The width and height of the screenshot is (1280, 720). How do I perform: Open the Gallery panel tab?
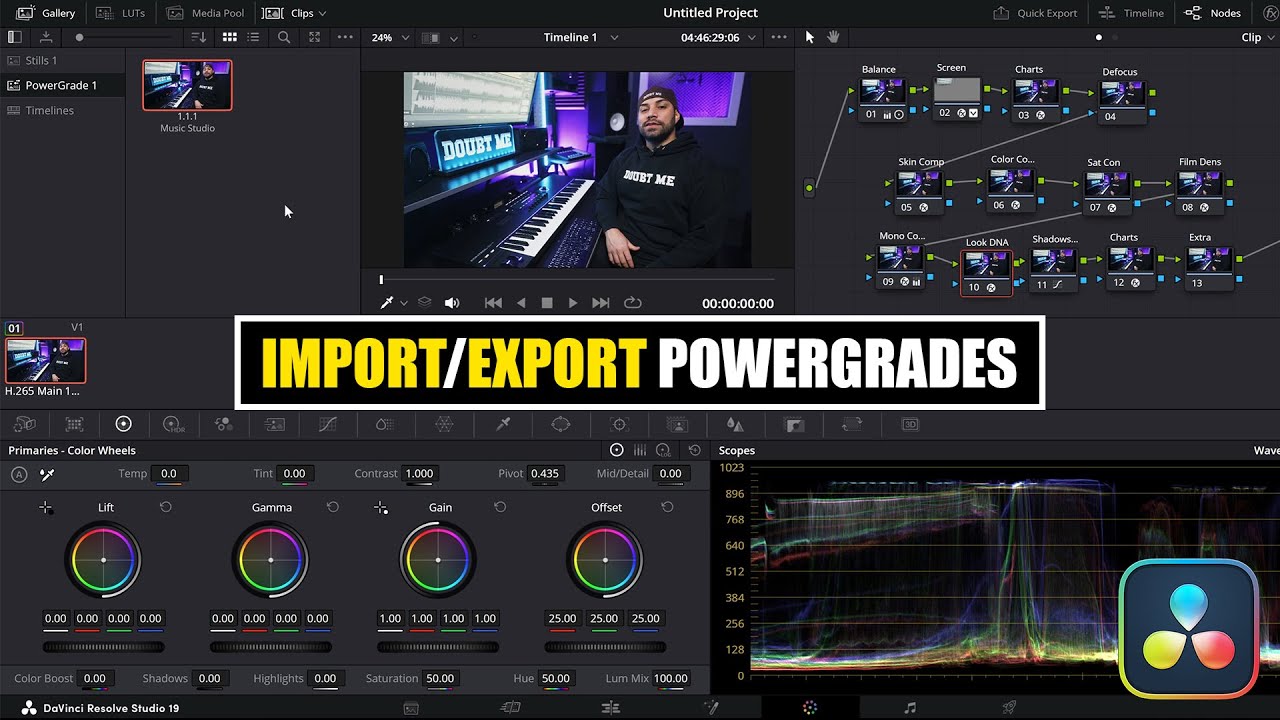pyautogui.click(x=46, y=13)
